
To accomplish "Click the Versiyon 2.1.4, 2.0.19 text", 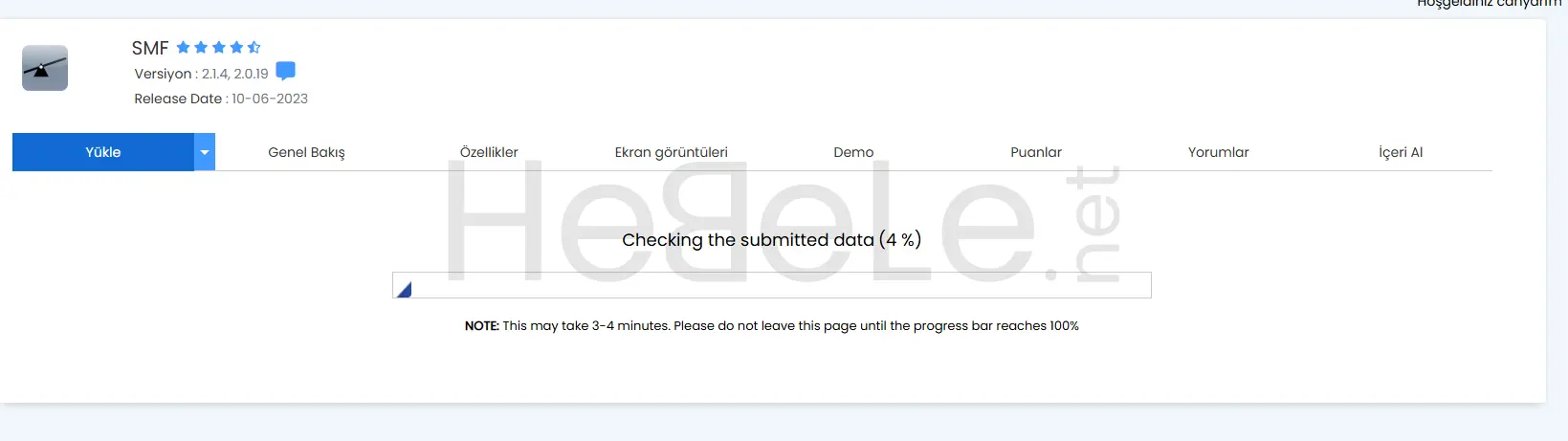I will pos(201,74).
